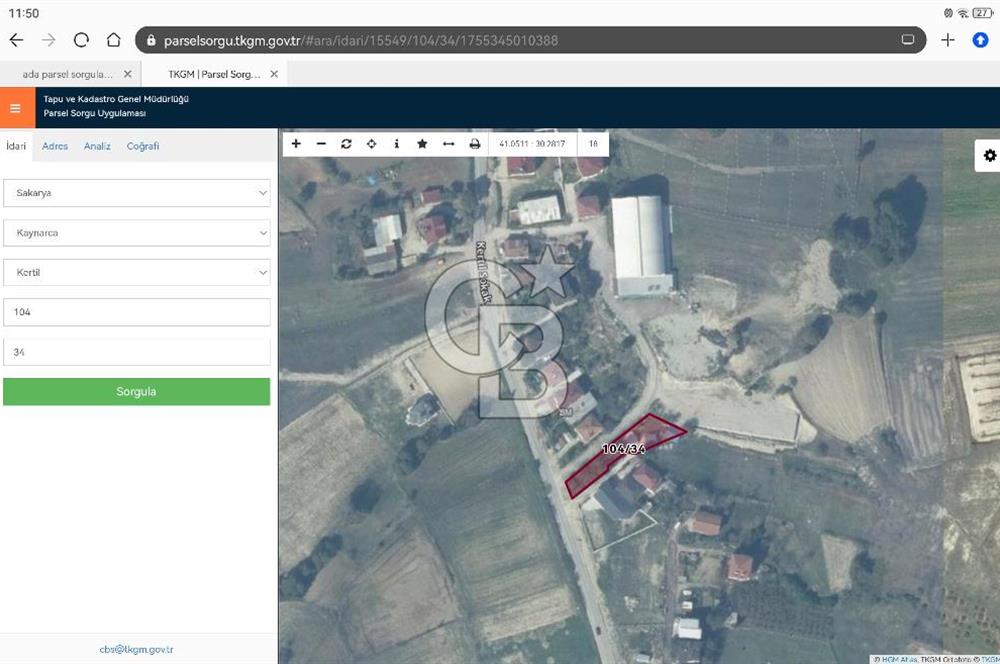Close the 'TKGM | Parsel Sorg' tab

pyautogui.click(x=274, y=74)
